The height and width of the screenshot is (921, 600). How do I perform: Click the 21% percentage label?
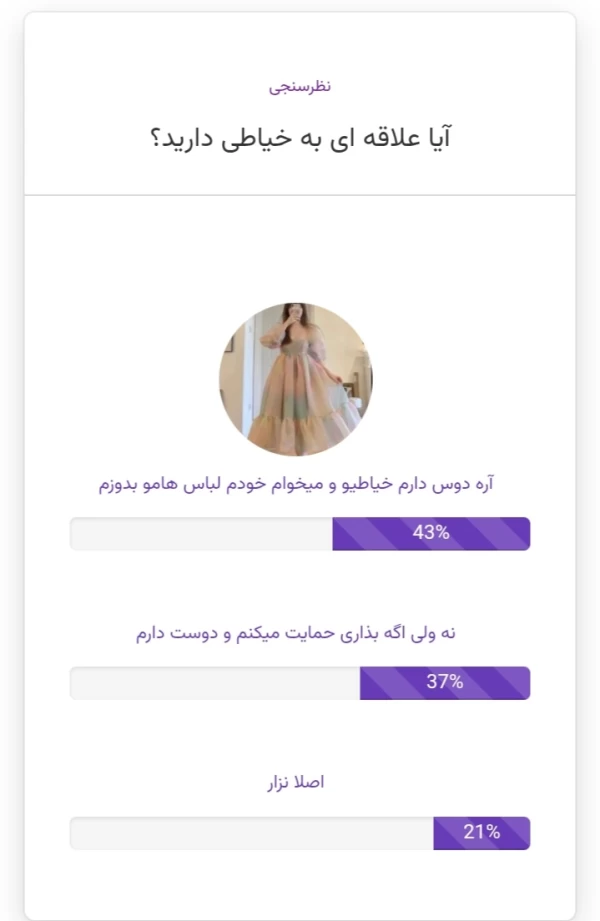[484, 831]
